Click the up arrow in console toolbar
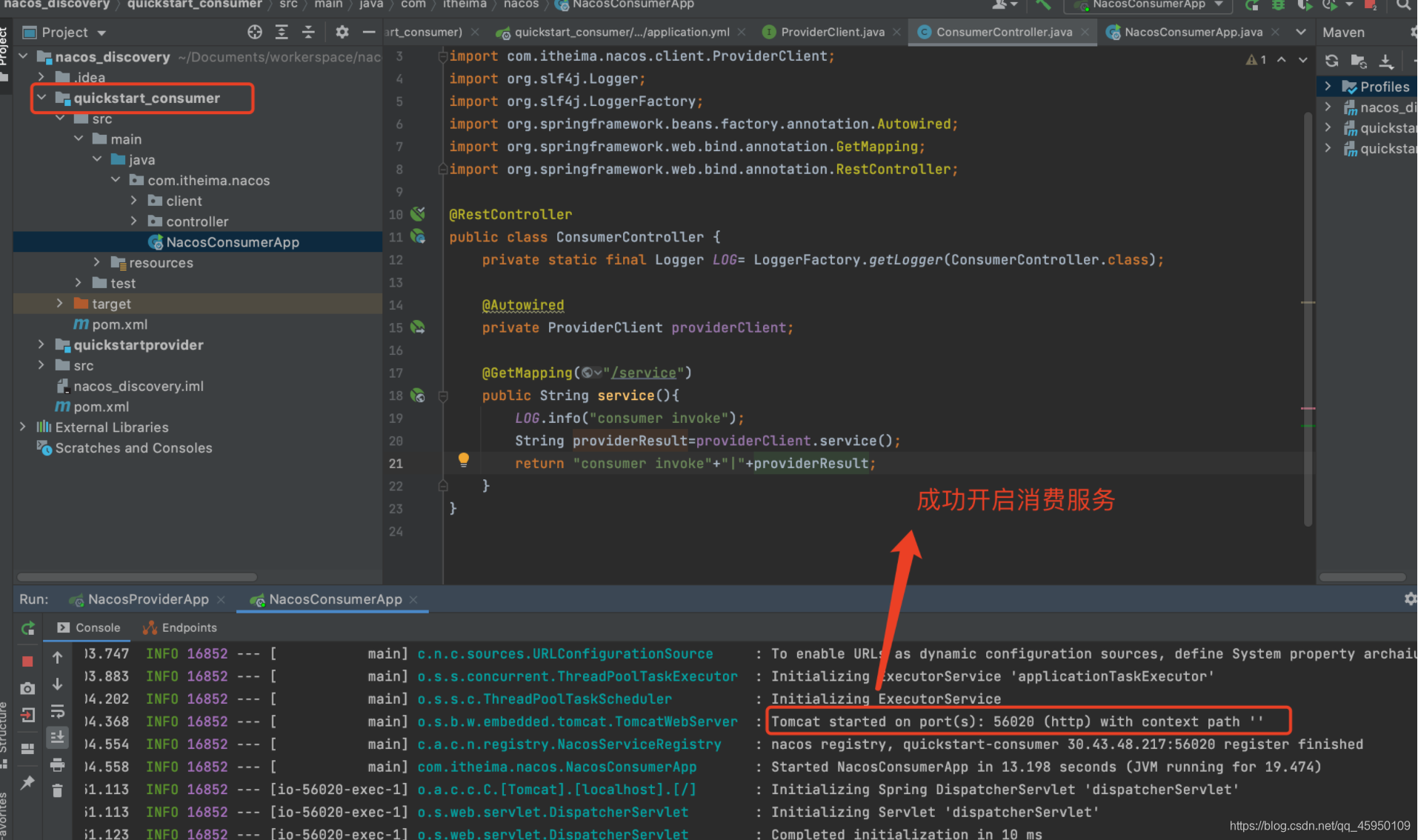The width and height of the screenshot is (1418, 840). 57,657
